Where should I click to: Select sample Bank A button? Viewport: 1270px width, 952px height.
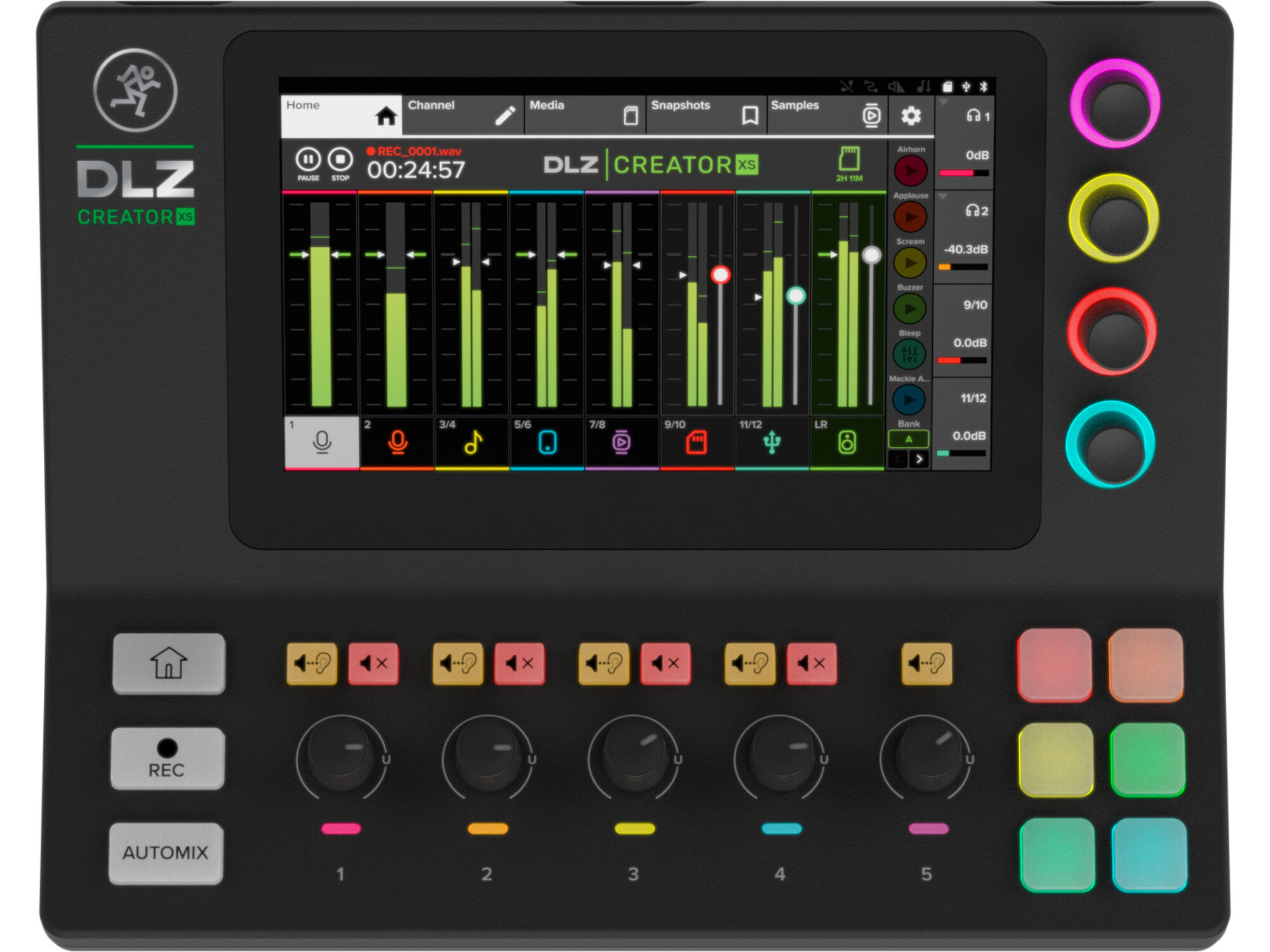[x=909, y=439]
